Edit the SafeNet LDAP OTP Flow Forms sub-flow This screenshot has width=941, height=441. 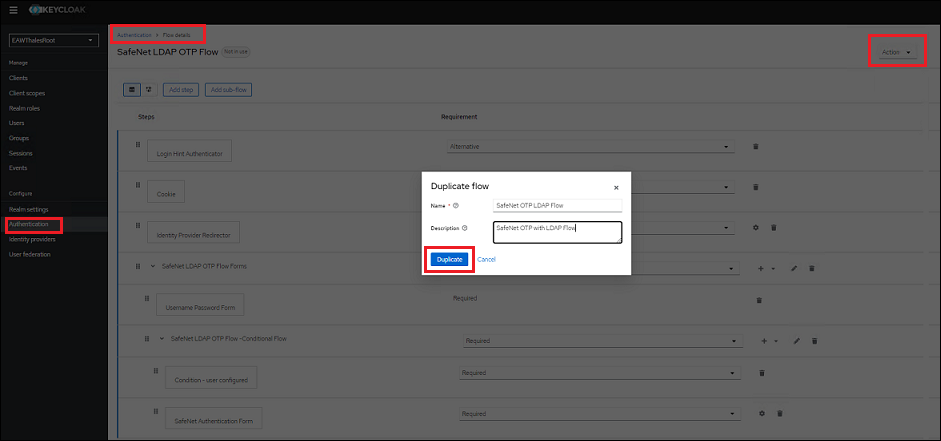point(796,268)
